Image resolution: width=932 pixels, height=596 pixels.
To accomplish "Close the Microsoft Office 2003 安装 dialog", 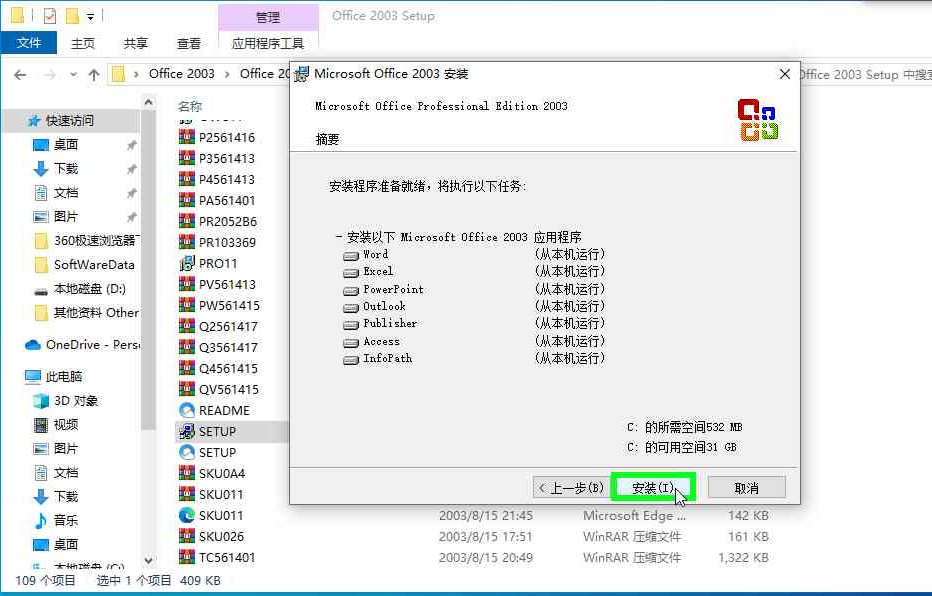I will [x=785, y=74].
